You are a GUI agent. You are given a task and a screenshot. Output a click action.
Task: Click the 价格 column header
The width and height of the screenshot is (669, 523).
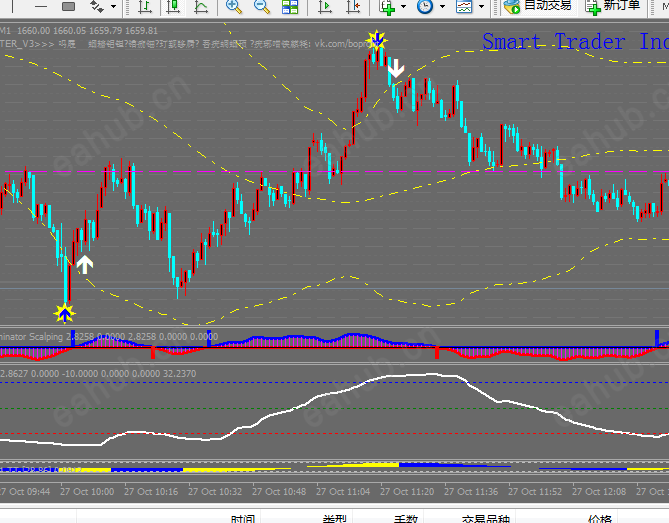(600, 519)
